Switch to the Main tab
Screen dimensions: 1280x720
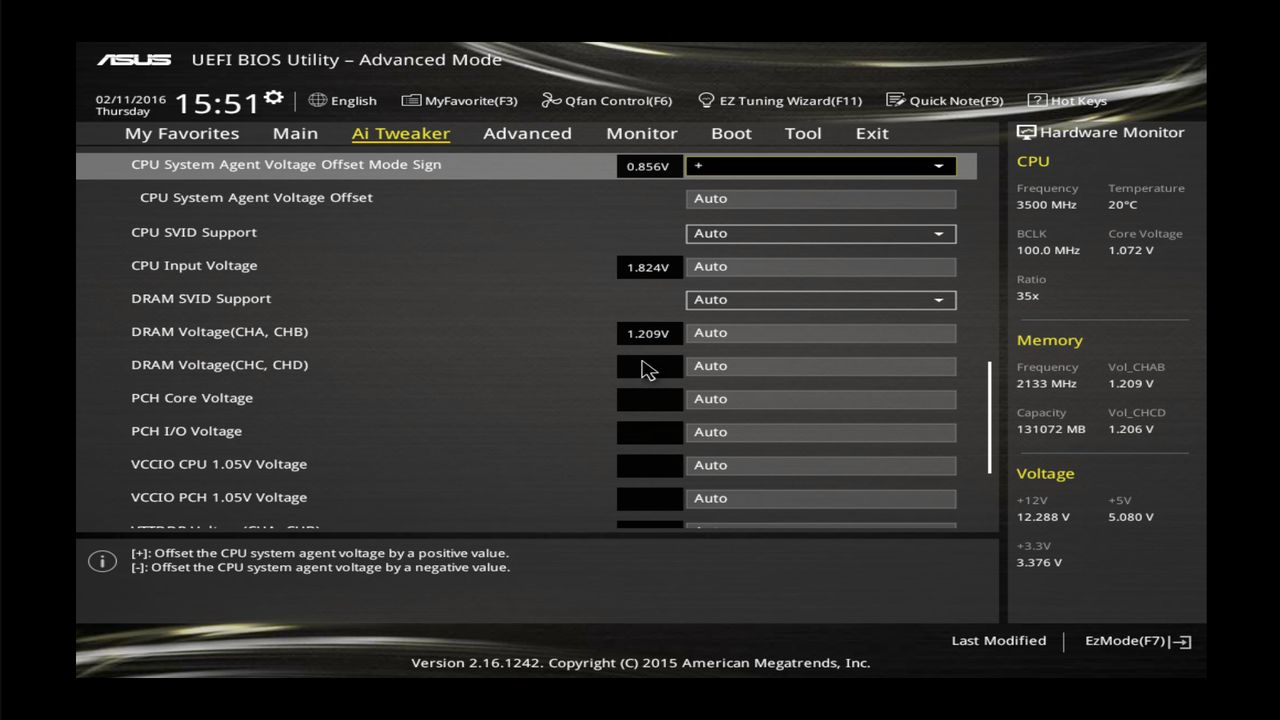pos(295,133)
